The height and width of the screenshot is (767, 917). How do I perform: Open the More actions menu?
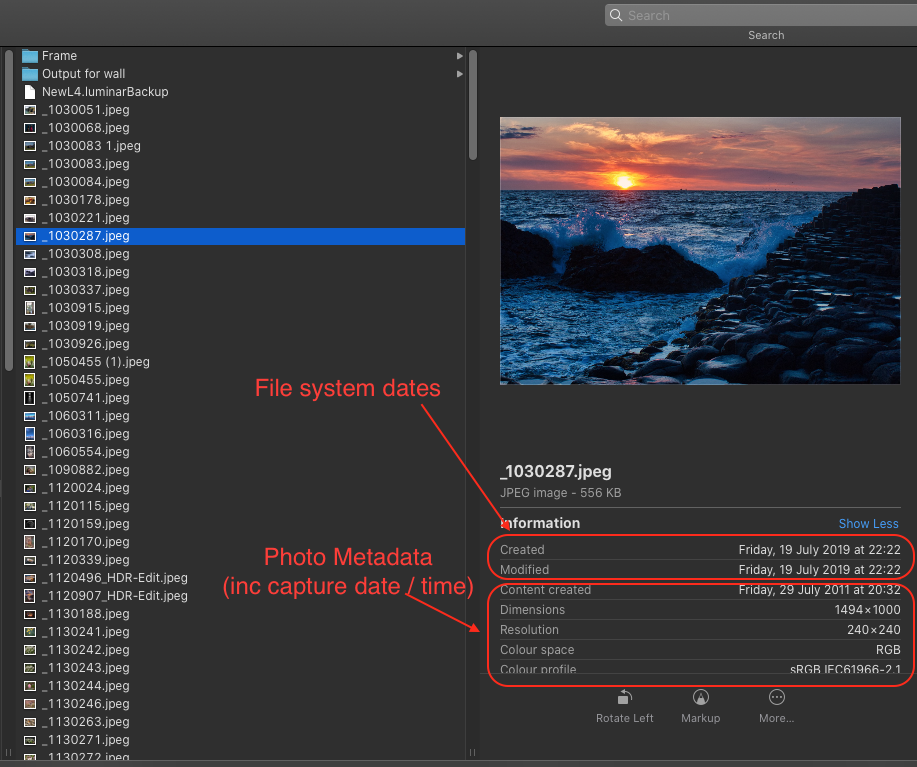tap(776, 698)
